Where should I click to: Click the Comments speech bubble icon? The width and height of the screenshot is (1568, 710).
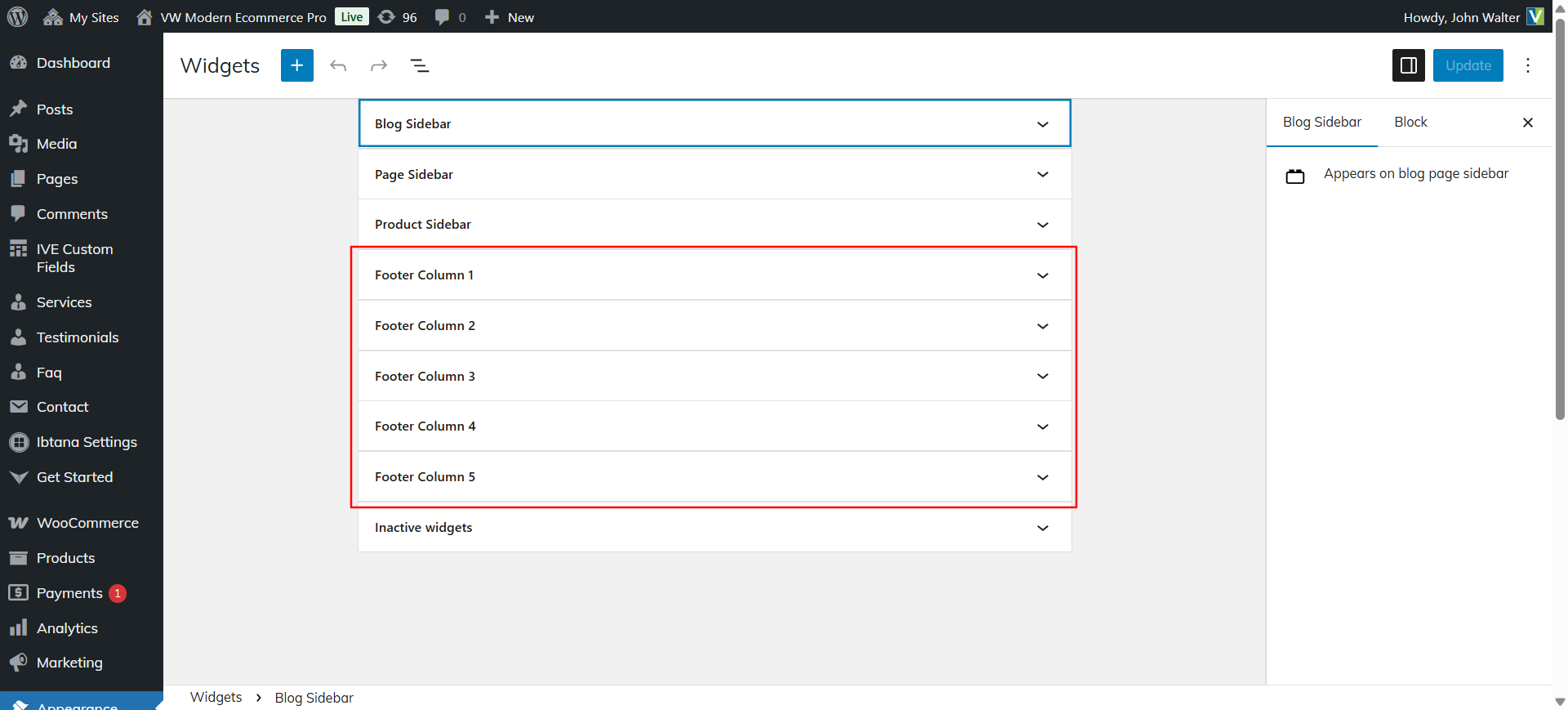coord(18,213)
